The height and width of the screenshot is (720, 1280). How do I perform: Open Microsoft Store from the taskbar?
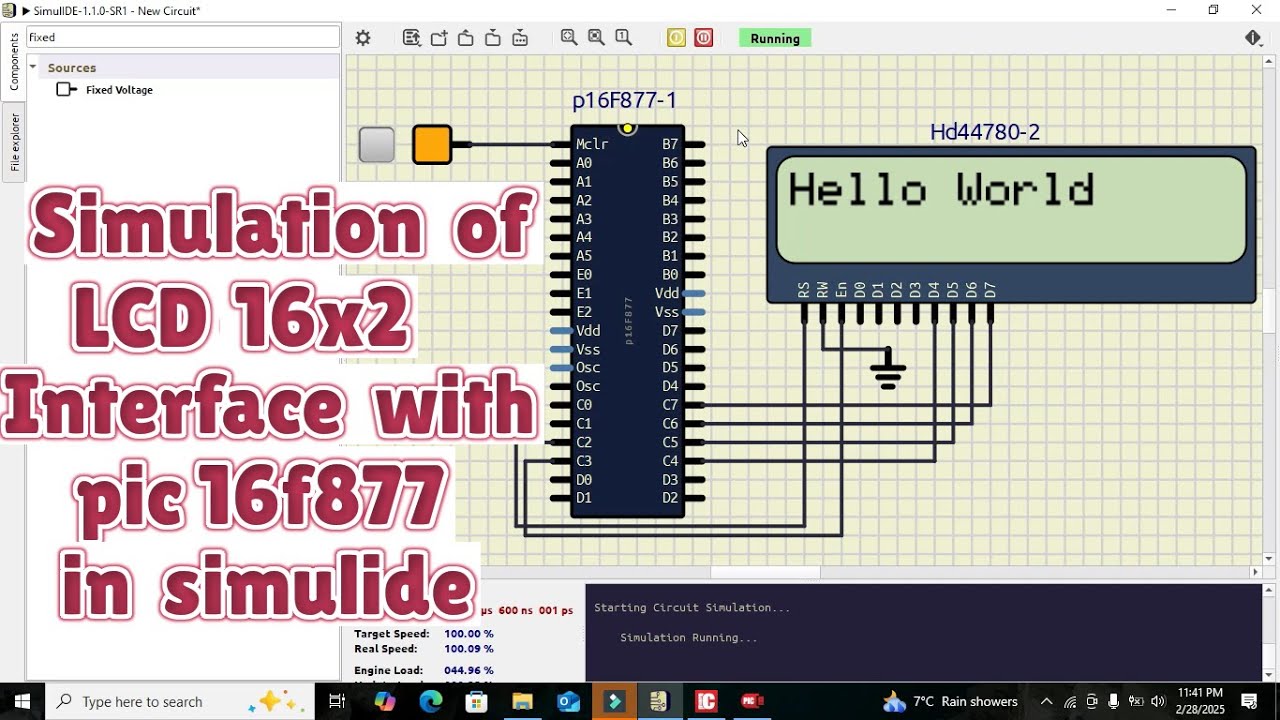click(x=477, y=701)
